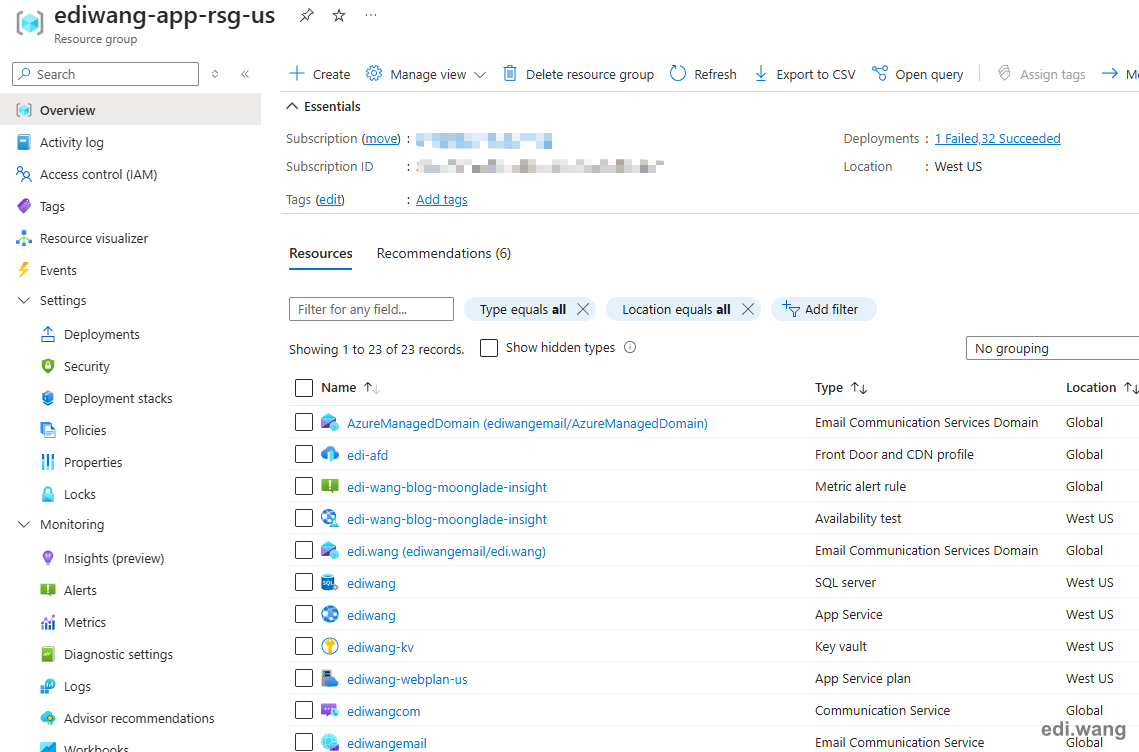The image size is (1139, 752).
Task: Click the Tags edit link
Action: point(331,200)
